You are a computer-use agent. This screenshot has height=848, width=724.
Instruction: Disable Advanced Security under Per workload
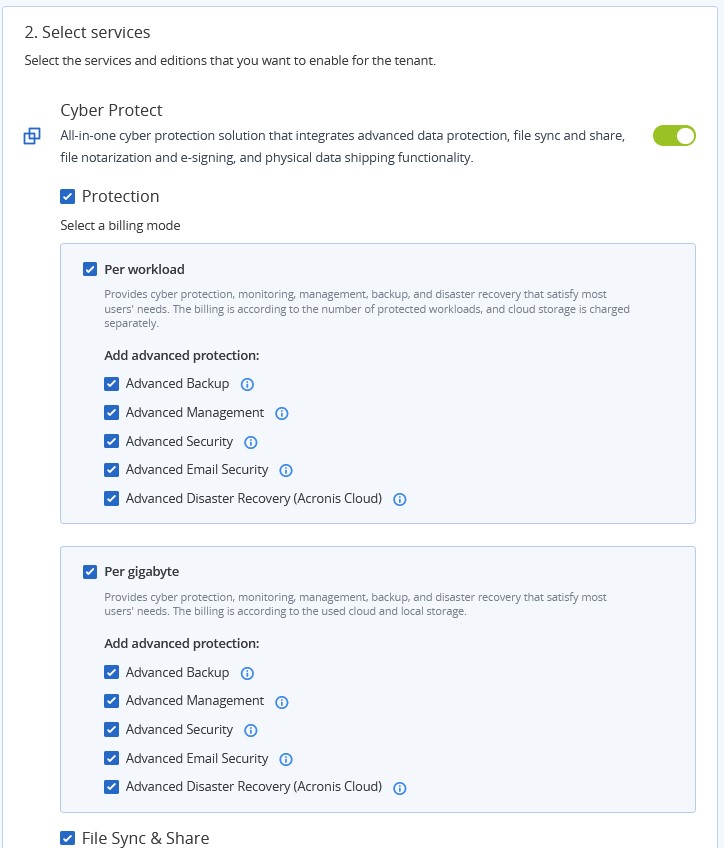(112, 442)
